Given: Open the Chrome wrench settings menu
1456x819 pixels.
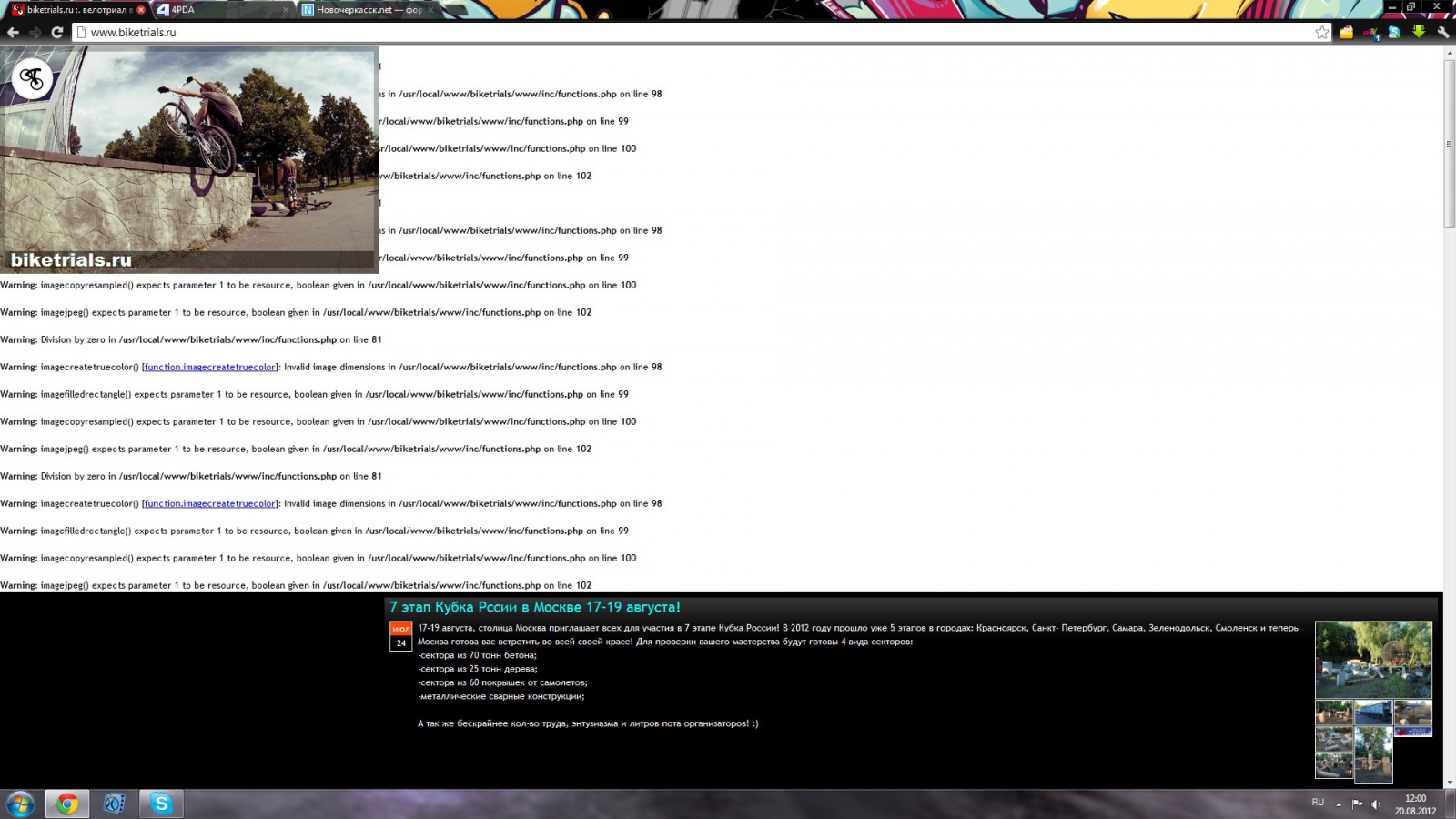Looking at the screenshot, I should point(1442,32).
